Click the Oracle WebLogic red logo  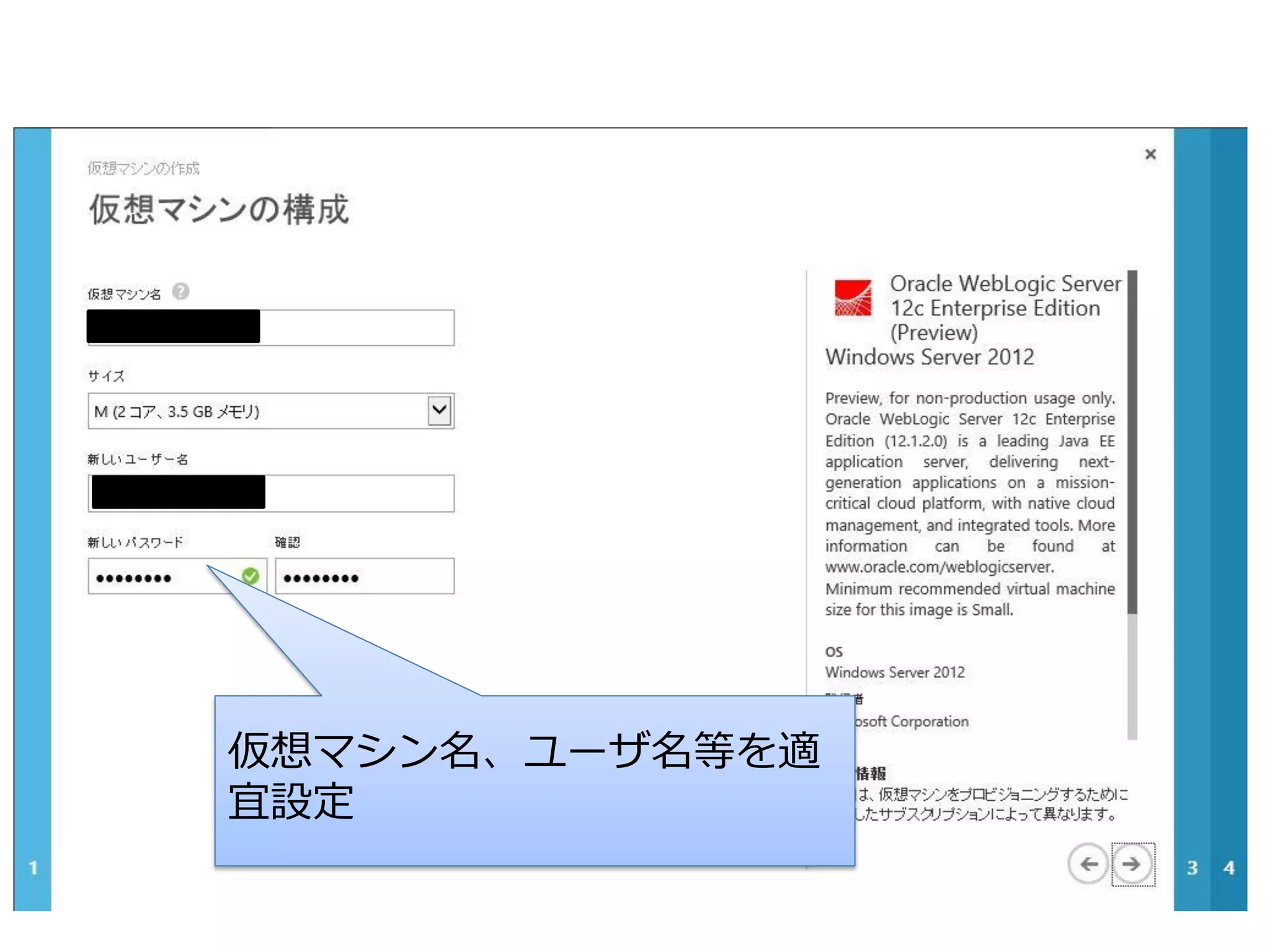pos(853,298)
